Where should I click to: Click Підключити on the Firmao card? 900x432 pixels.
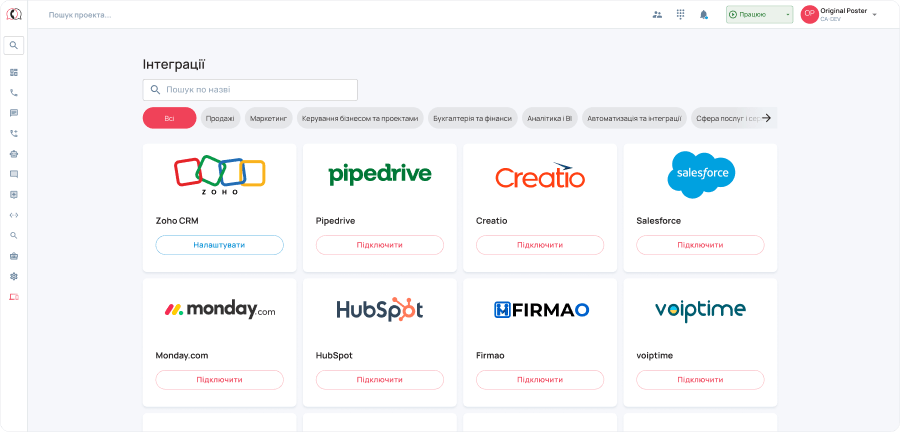(540, 380)
